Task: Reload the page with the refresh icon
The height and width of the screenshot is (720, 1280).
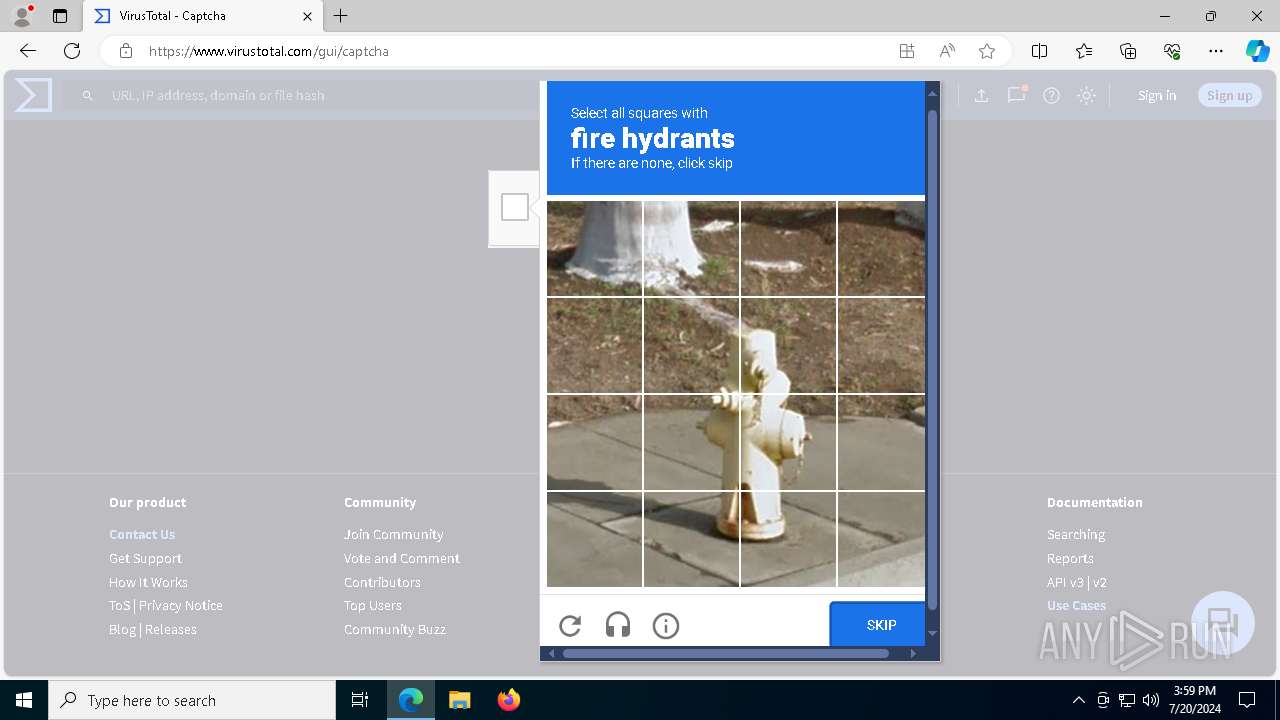Action: [x=72, y=51]
